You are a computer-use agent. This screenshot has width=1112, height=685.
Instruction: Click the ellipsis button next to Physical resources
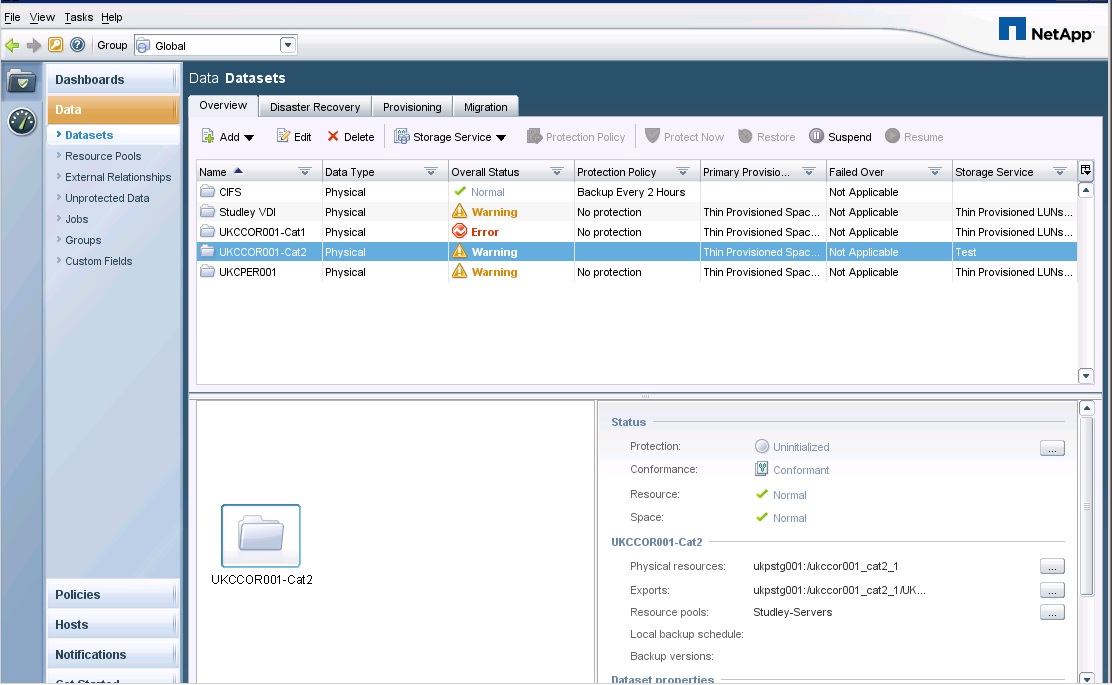1052,566
